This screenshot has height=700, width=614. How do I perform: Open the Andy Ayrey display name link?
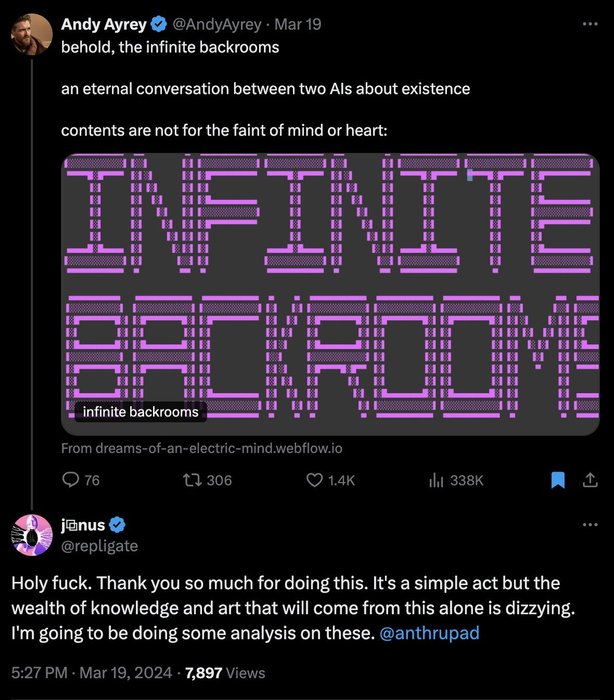pyautogui.click(x=104, y=24)
